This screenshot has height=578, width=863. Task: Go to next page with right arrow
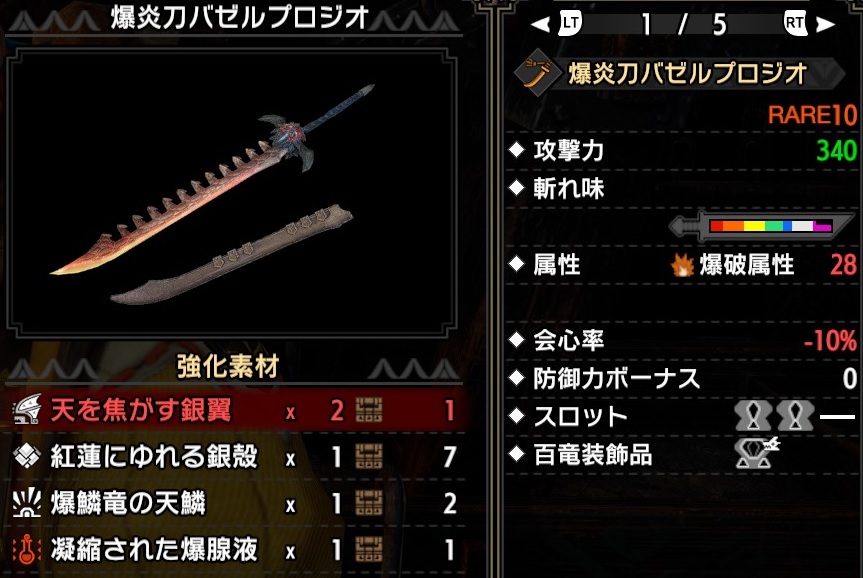pos(826,24)
